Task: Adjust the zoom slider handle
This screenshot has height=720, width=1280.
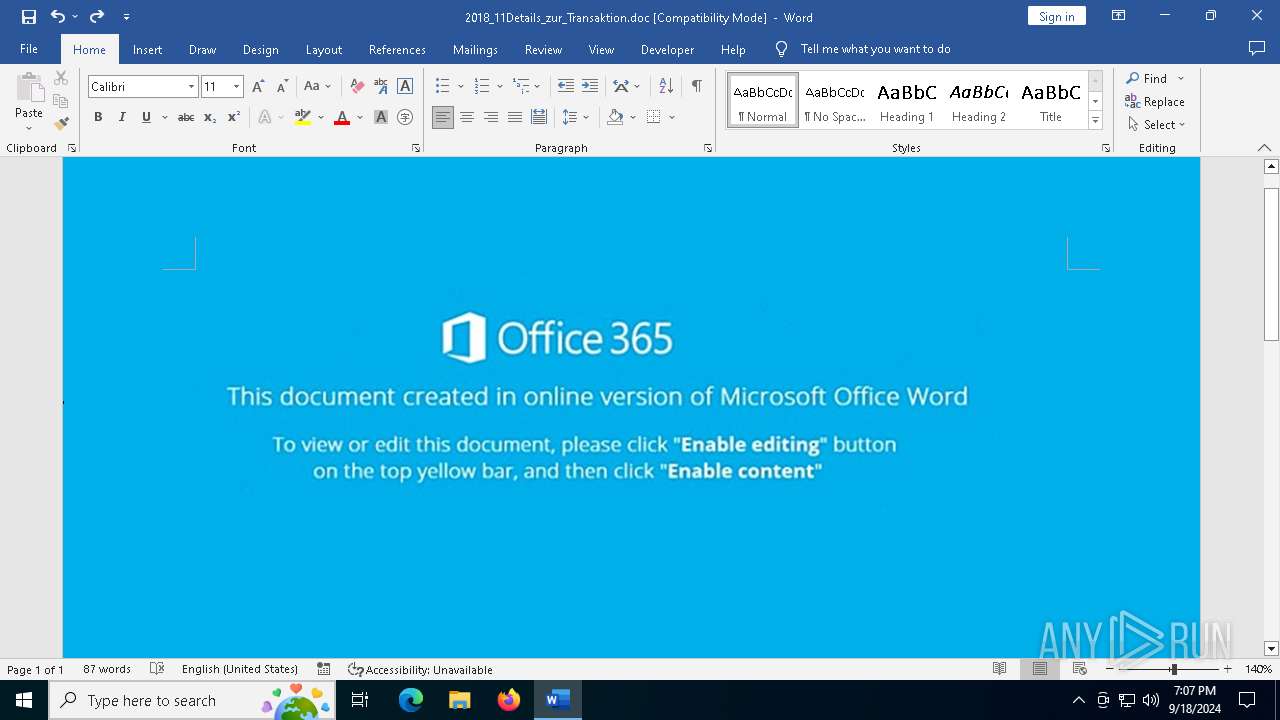Action: point(1174,669)
